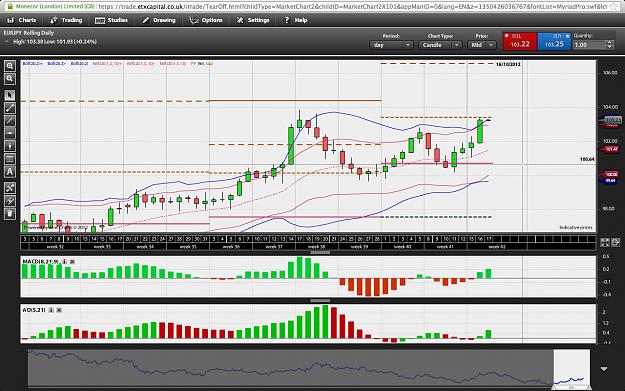Open the Drawing menu
The width and height of the screenshot is (625, 391).
[x=159, y=20]
